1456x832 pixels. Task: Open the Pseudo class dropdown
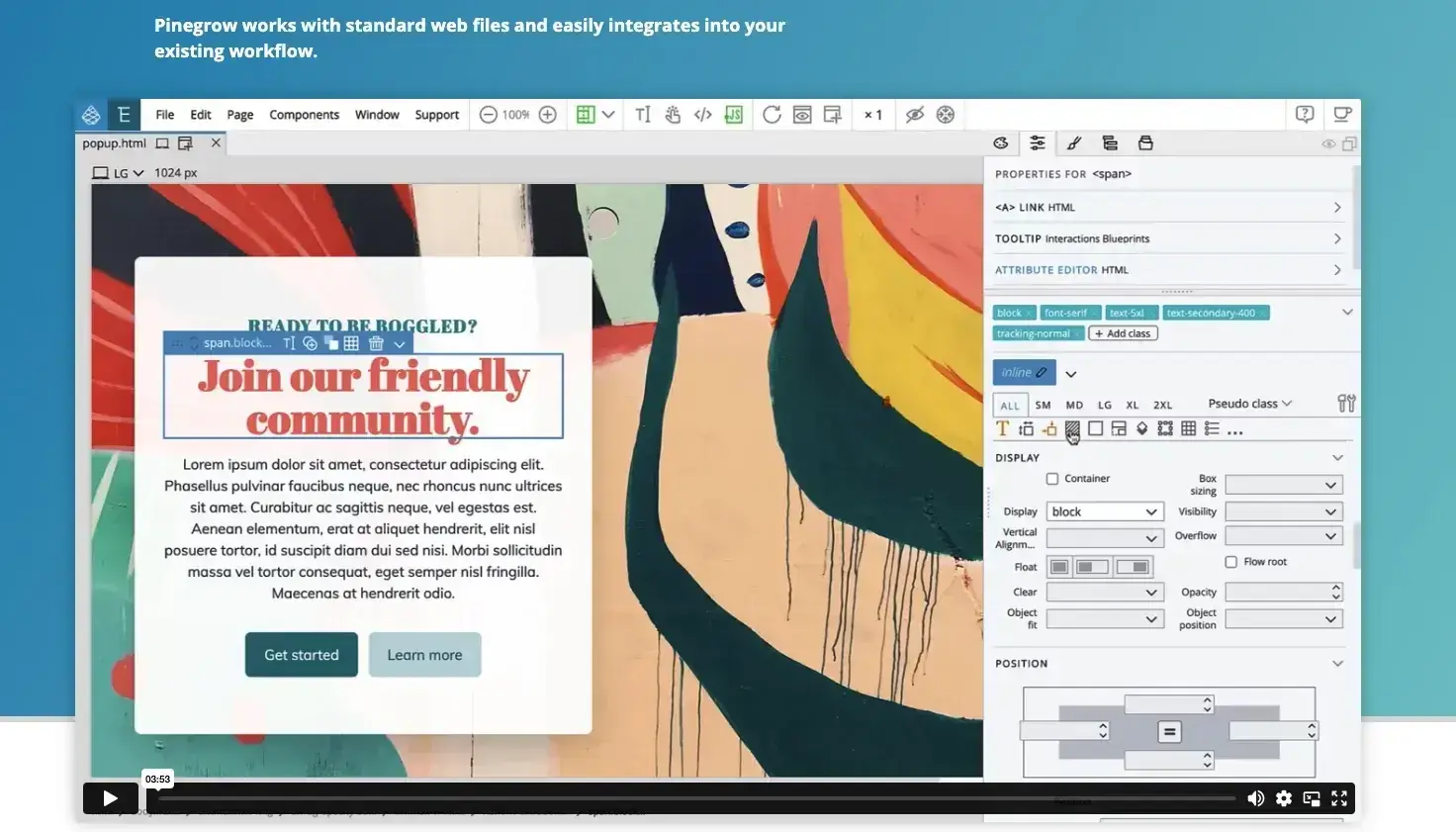tap(1250, 404)
